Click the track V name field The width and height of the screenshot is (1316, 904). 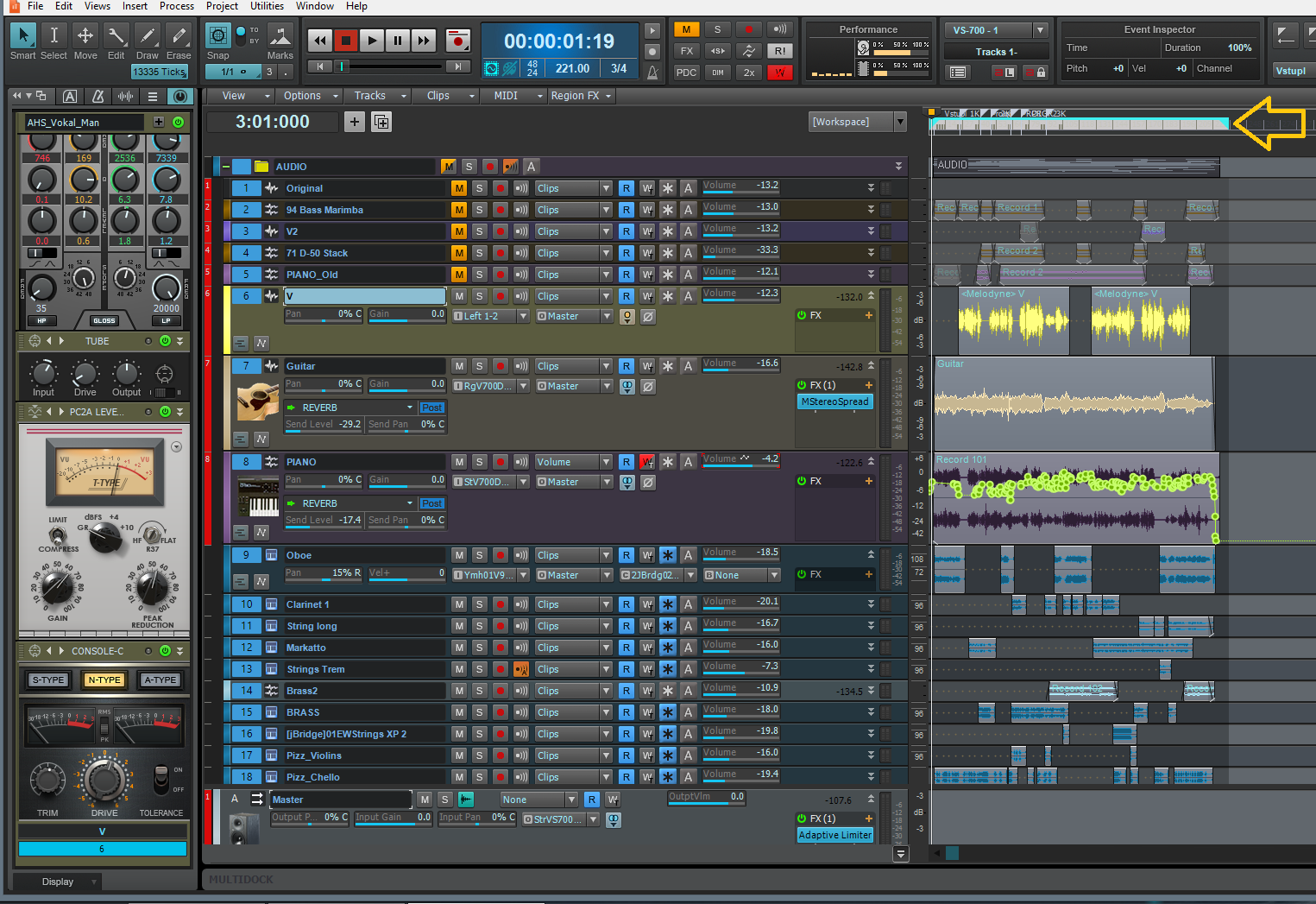coord(364,296)
